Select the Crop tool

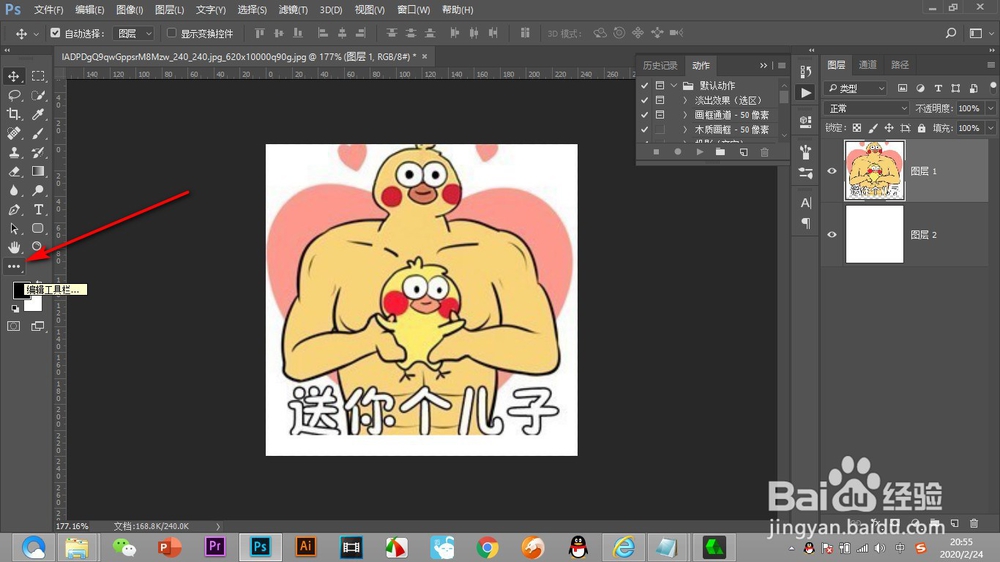[x=13, y=114]
